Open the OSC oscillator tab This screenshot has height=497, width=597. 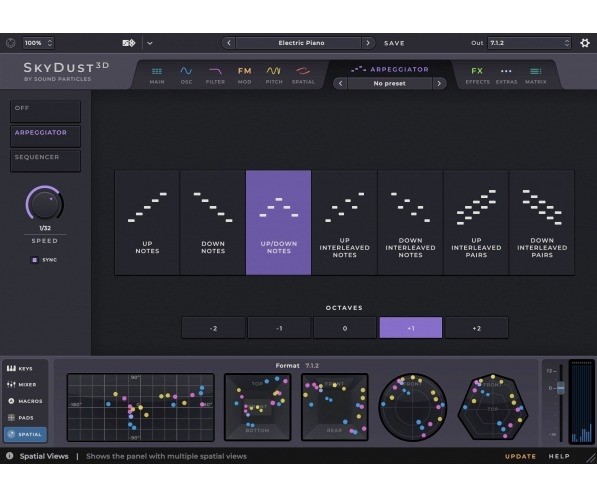tap(186, 75)
